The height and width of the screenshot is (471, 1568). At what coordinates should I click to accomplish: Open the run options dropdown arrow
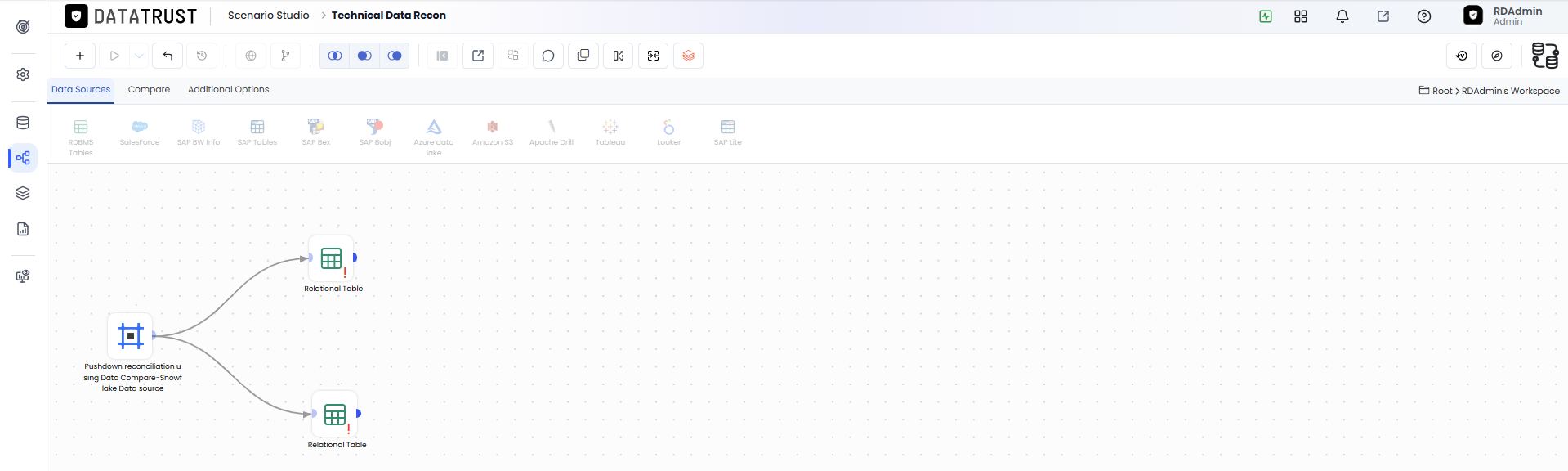point(139,56)
